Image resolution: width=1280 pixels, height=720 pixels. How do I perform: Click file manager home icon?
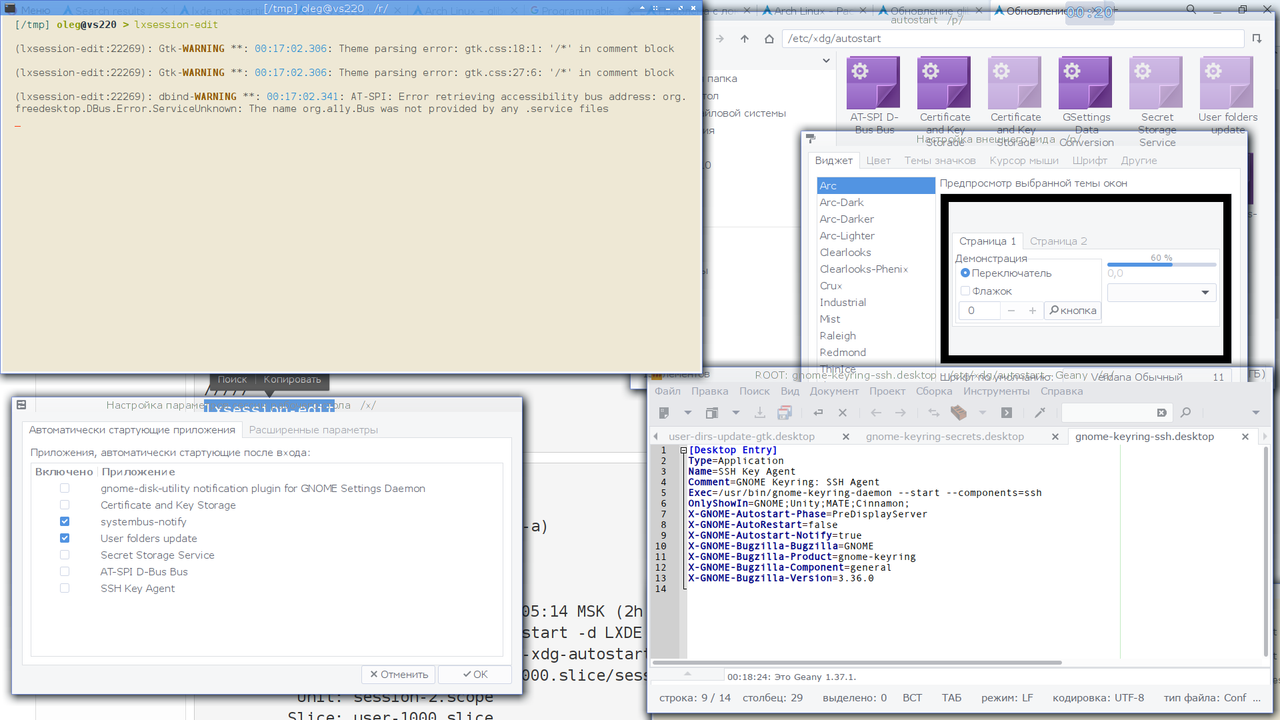click(x=770, y=39)
